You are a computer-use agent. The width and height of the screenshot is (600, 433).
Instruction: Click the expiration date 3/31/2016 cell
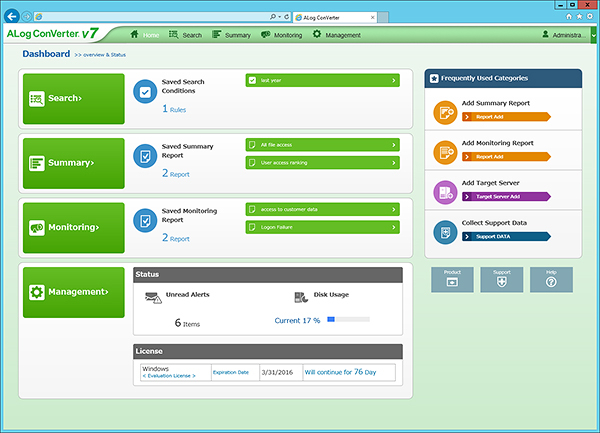tap(281, 372)
